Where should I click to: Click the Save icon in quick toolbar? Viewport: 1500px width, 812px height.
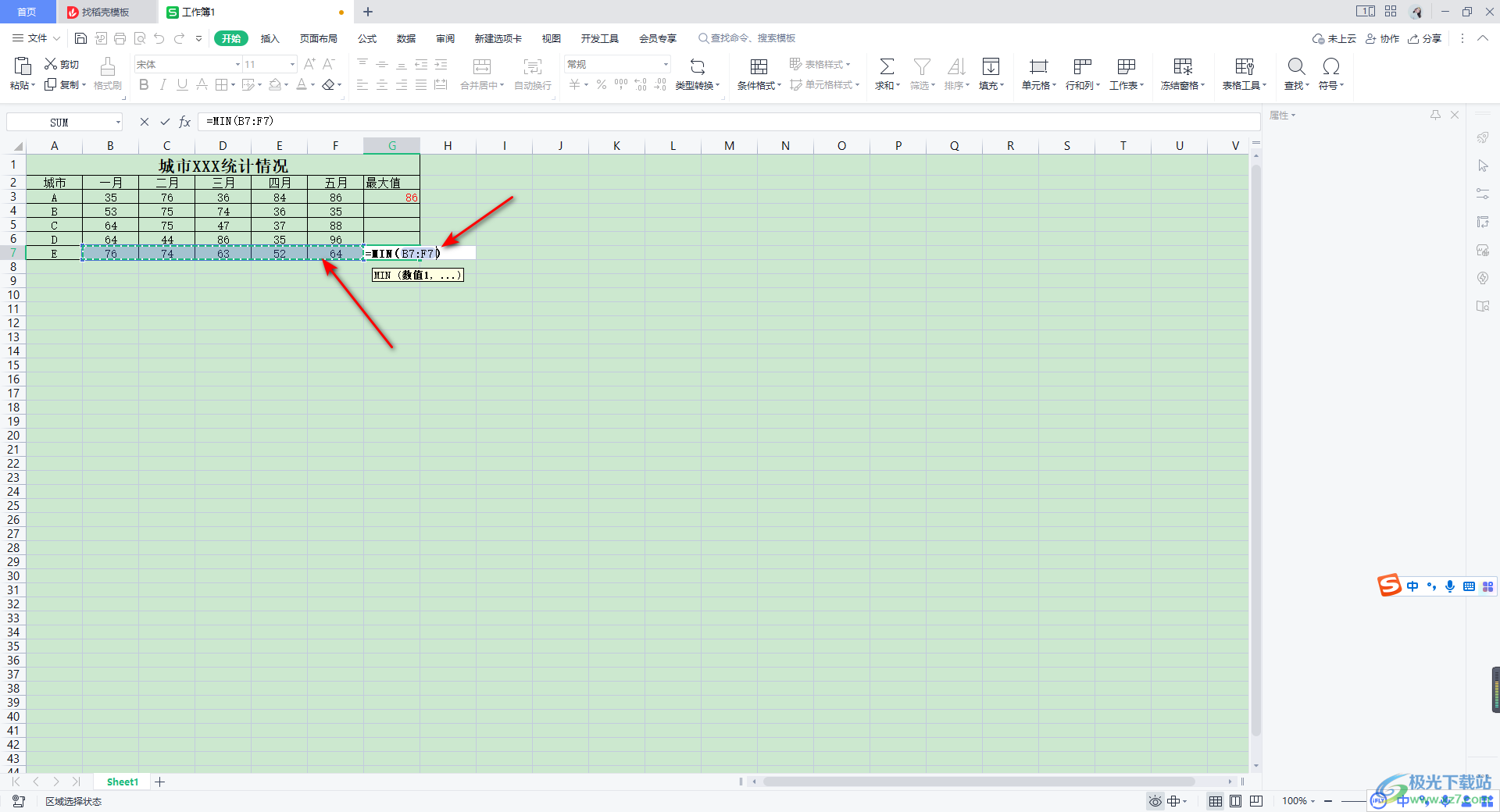(80, 38)
